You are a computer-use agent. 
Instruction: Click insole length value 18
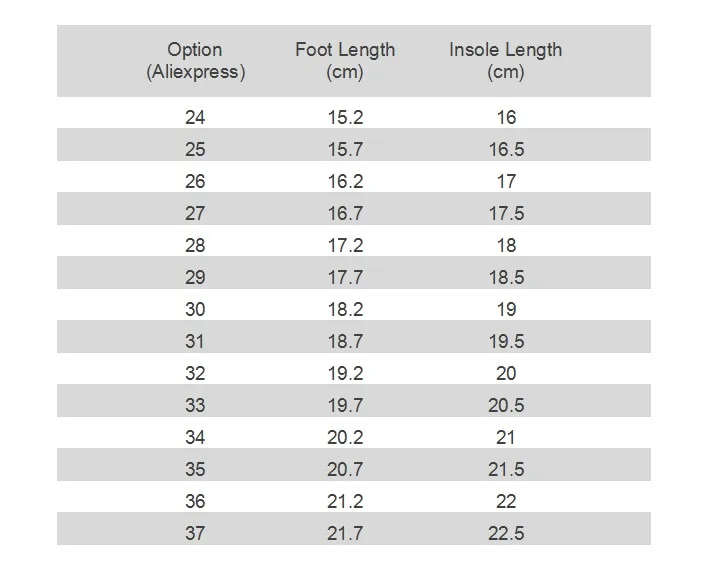pos(506,246)
